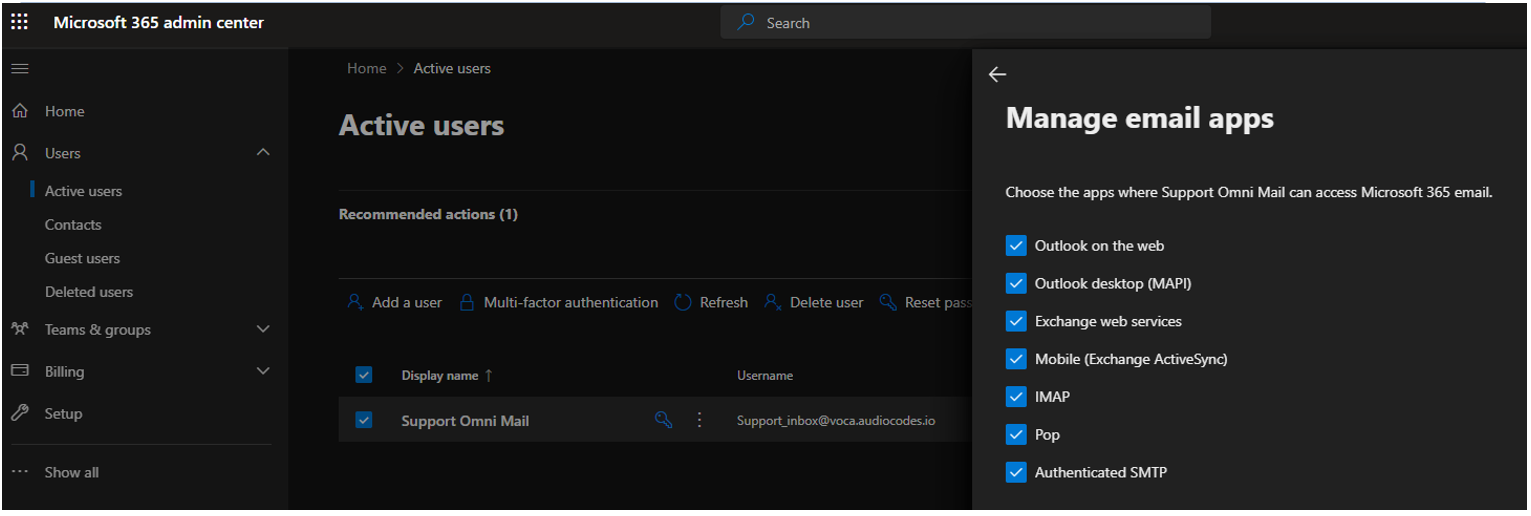Collapse the Users section chevron

(x=263, y=153)
